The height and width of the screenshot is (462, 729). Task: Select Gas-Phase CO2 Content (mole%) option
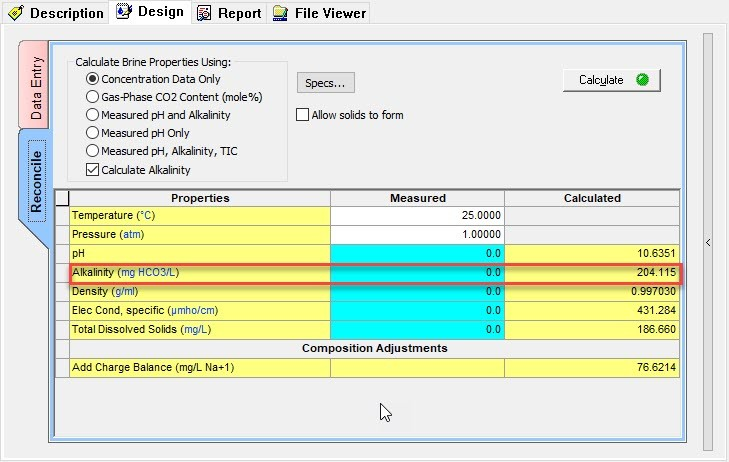point(174,97)
